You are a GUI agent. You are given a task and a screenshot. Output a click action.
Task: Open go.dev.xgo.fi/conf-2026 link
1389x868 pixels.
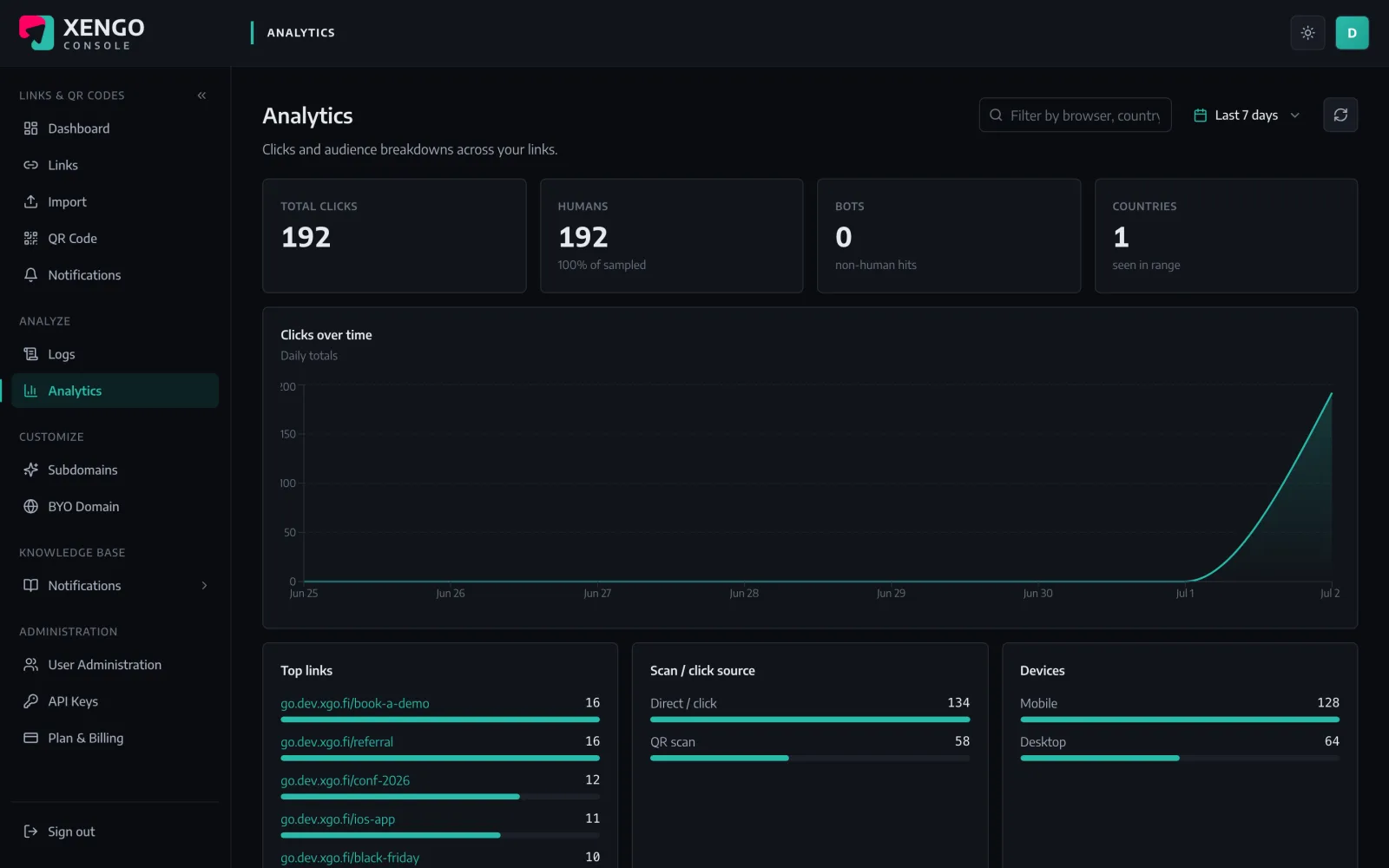click(x=345, y=780)
